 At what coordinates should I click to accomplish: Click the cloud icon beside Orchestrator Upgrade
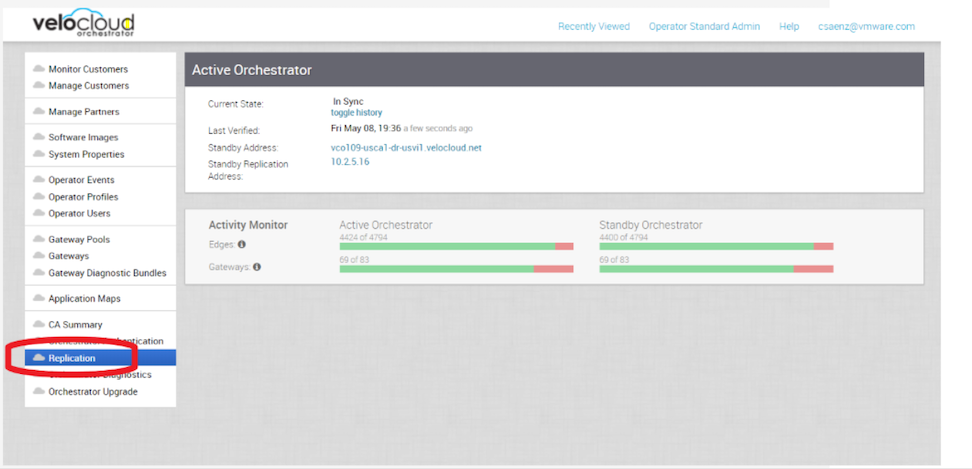point(38,392)
